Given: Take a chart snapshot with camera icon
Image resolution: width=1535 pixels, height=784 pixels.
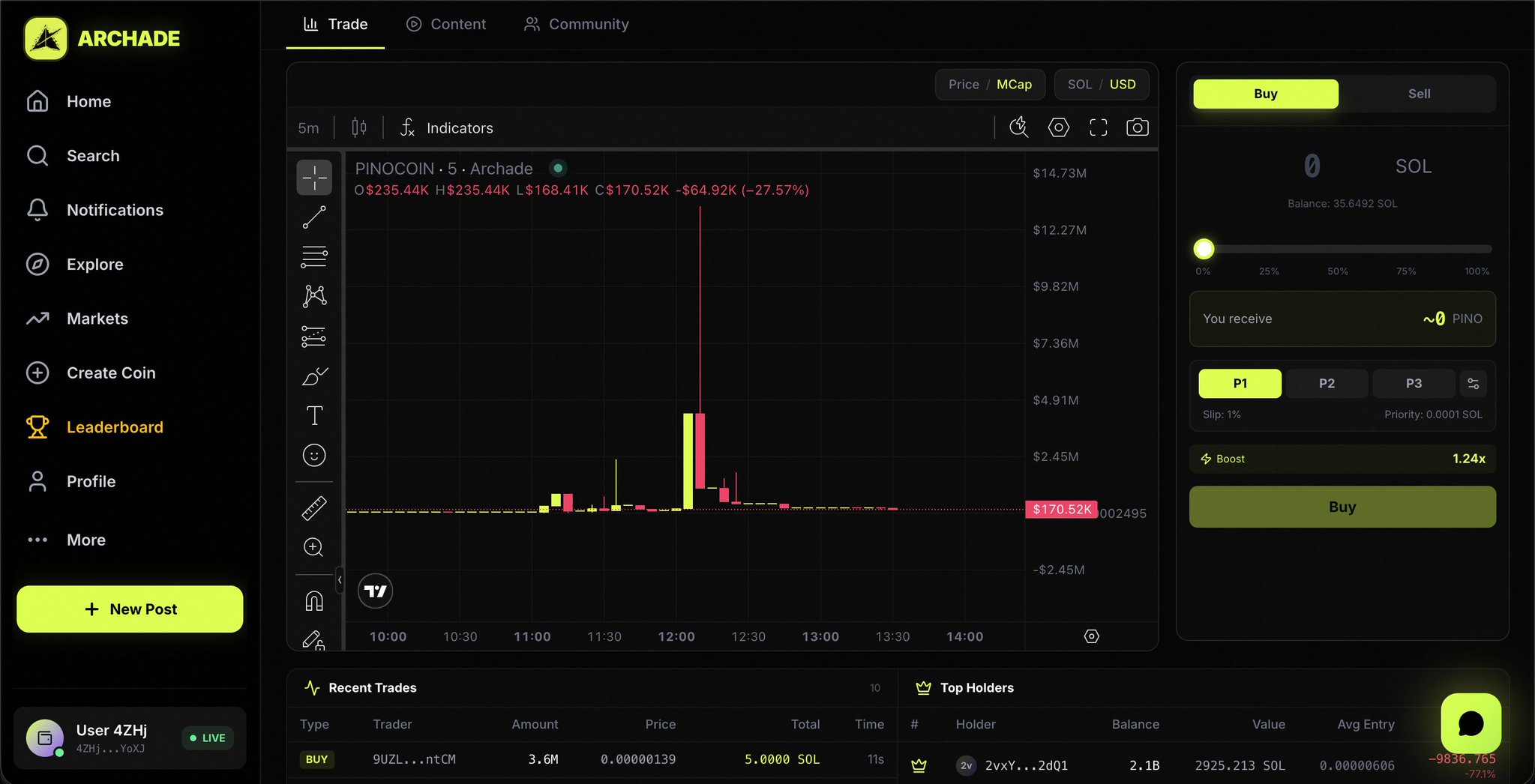Looking at the screenshot, I should coord(1137,127).
